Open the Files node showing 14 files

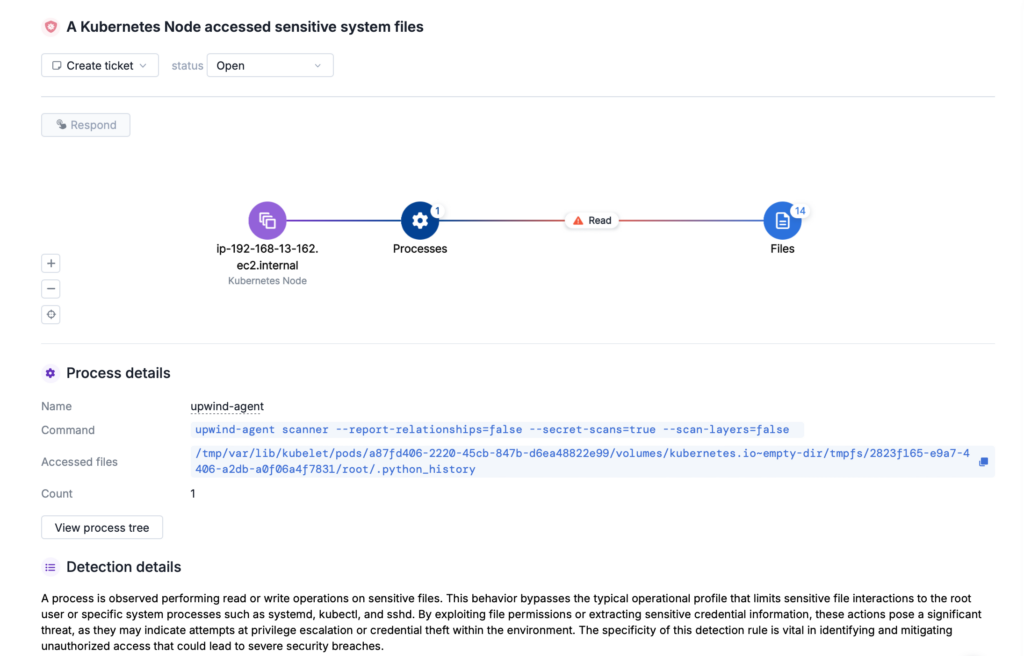coord(783,220)
